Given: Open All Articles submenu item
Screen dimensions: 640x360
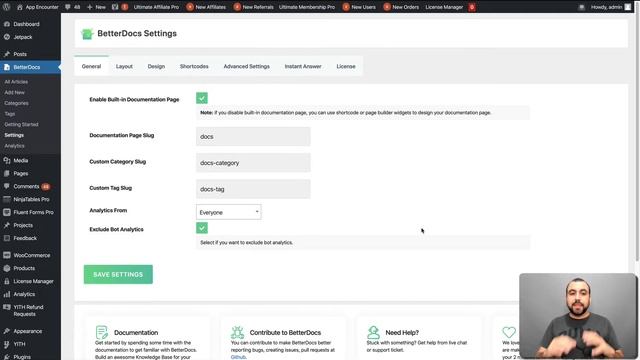Looking at the screenshot, I should click(x=16, y=82).
